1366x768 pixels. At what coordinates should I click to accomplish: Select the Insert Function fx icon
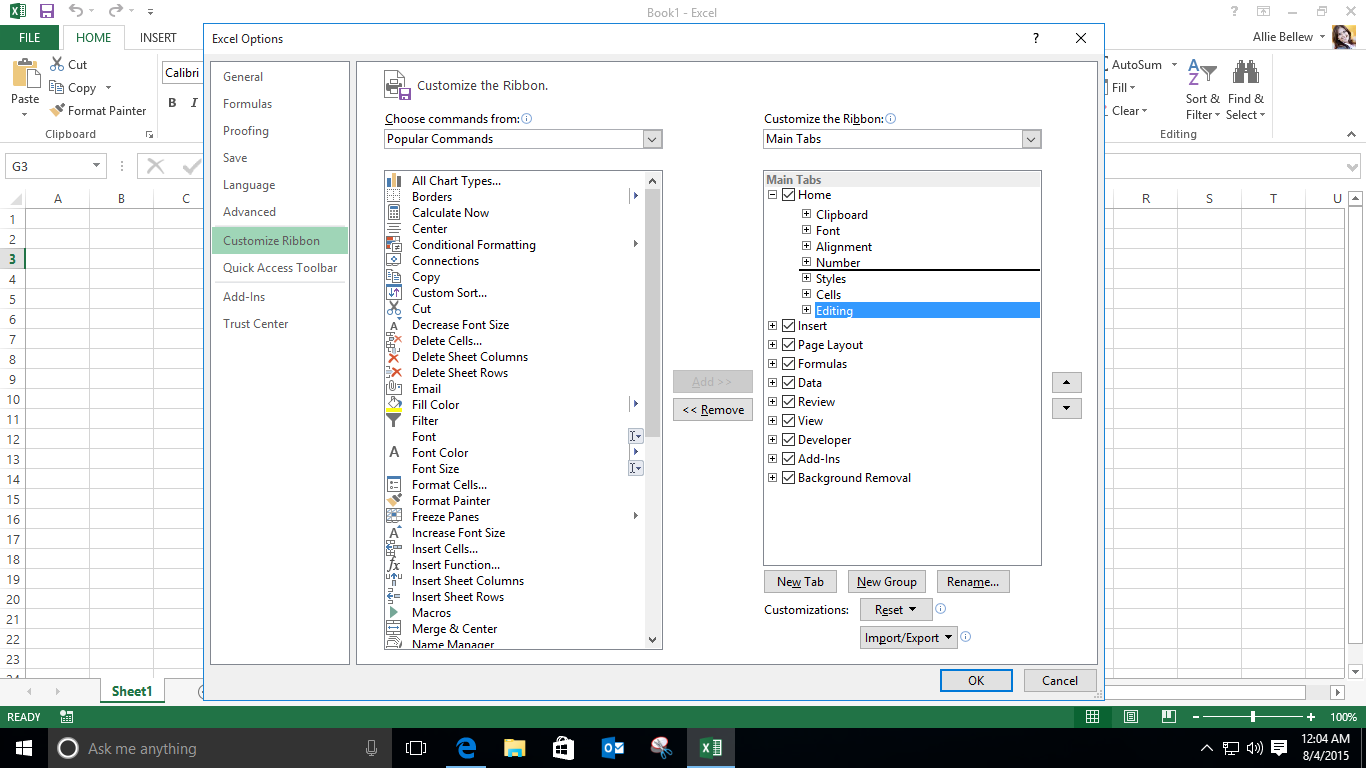pyautogui.click(x=394, y=565)
